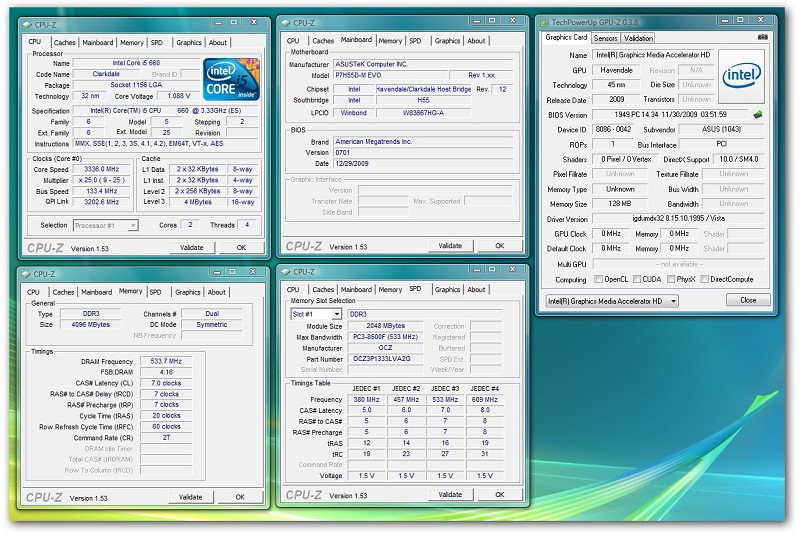Screen dimensions: 800x533
Task: Click the Device ID 8086 - 0042 value
Action: pyautogui.click(x=613, y=130)
